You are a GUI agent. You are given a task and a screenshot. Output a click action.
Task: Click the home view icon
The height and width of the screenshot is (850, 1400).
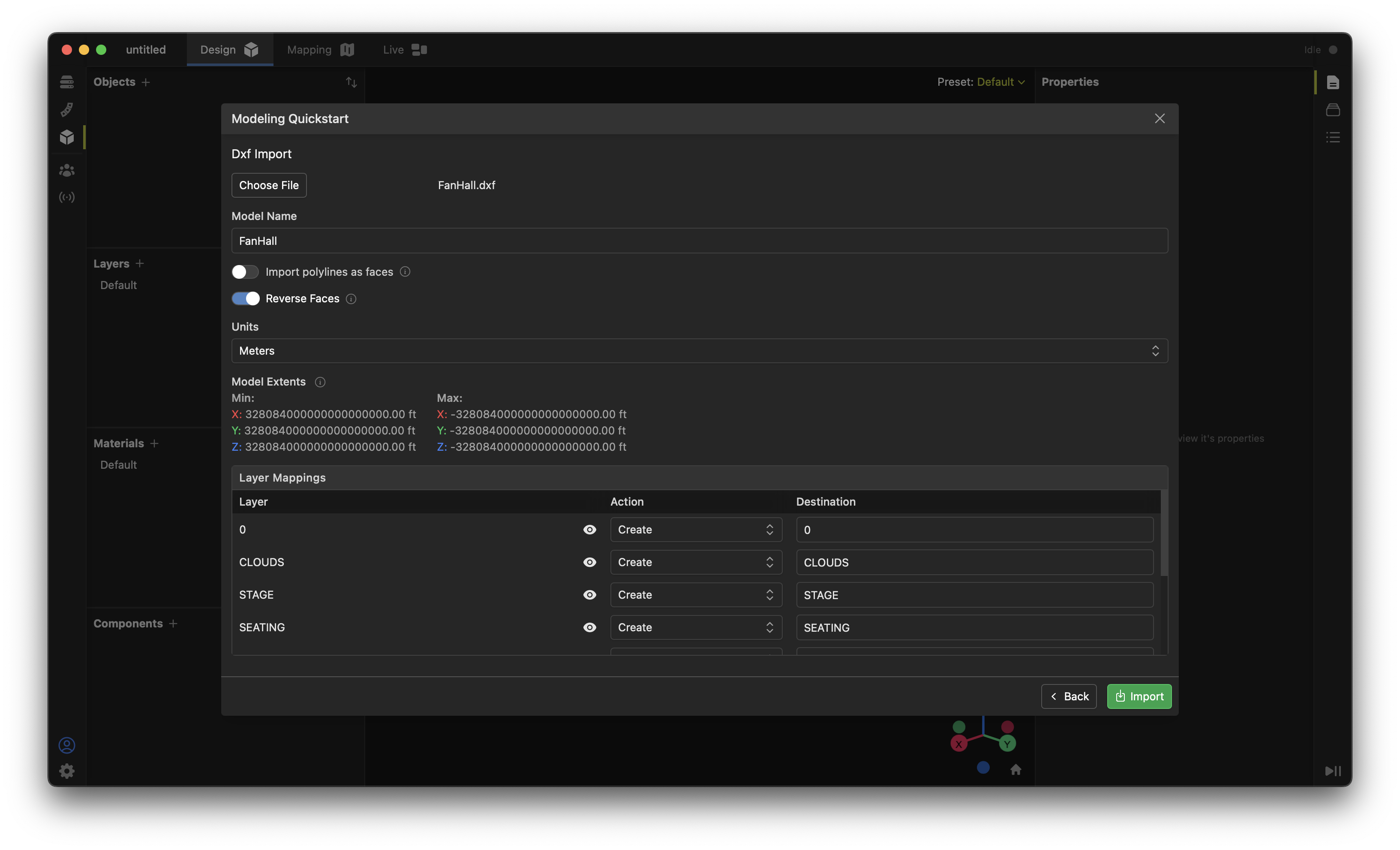[1016, 770]
